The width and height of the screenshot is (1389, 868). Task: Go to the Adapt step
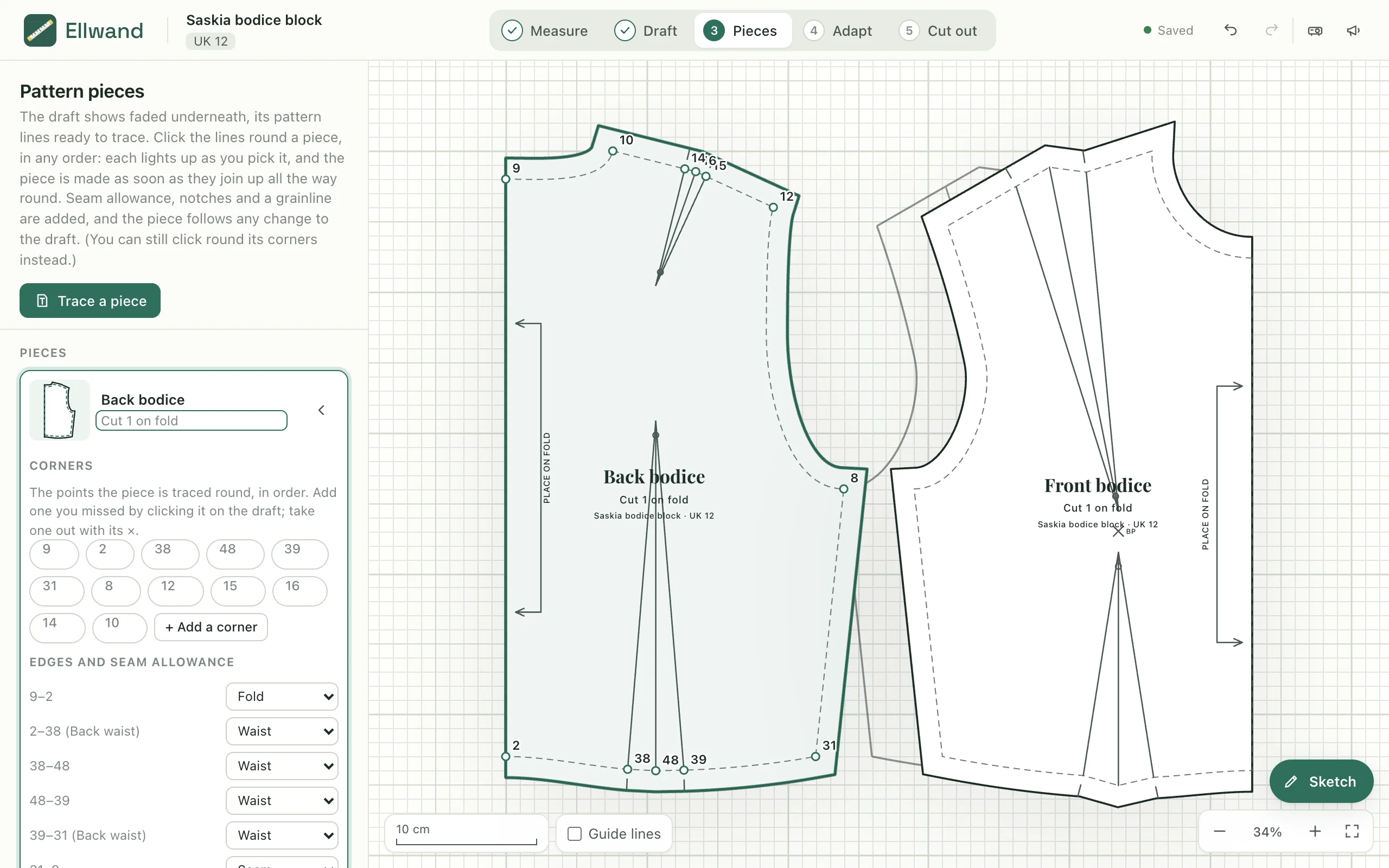[838, 30]
